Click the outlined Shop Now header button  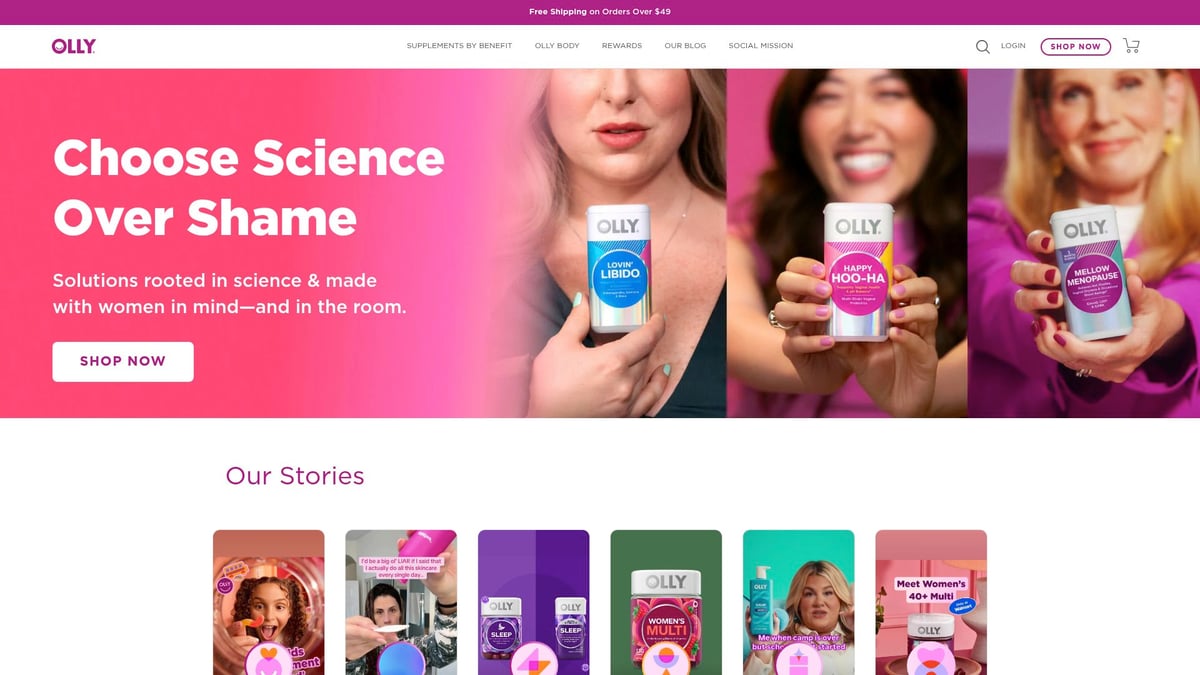(x=1075, y=46)
